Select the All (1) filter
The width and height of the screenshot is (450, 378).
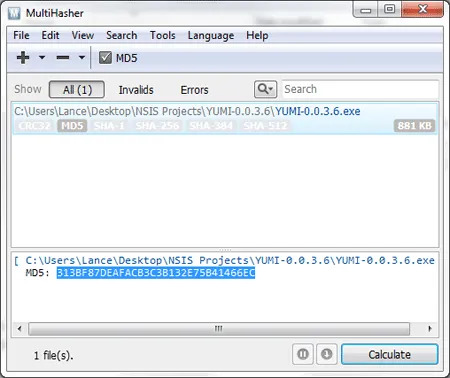[x=77, y=89]
